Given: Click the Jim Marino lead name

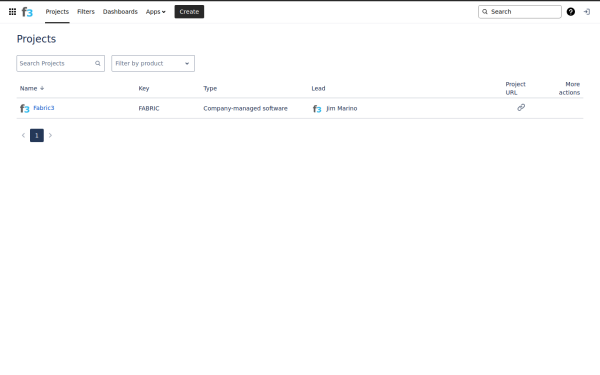Looking at the screenshot, I should [341, 109].
